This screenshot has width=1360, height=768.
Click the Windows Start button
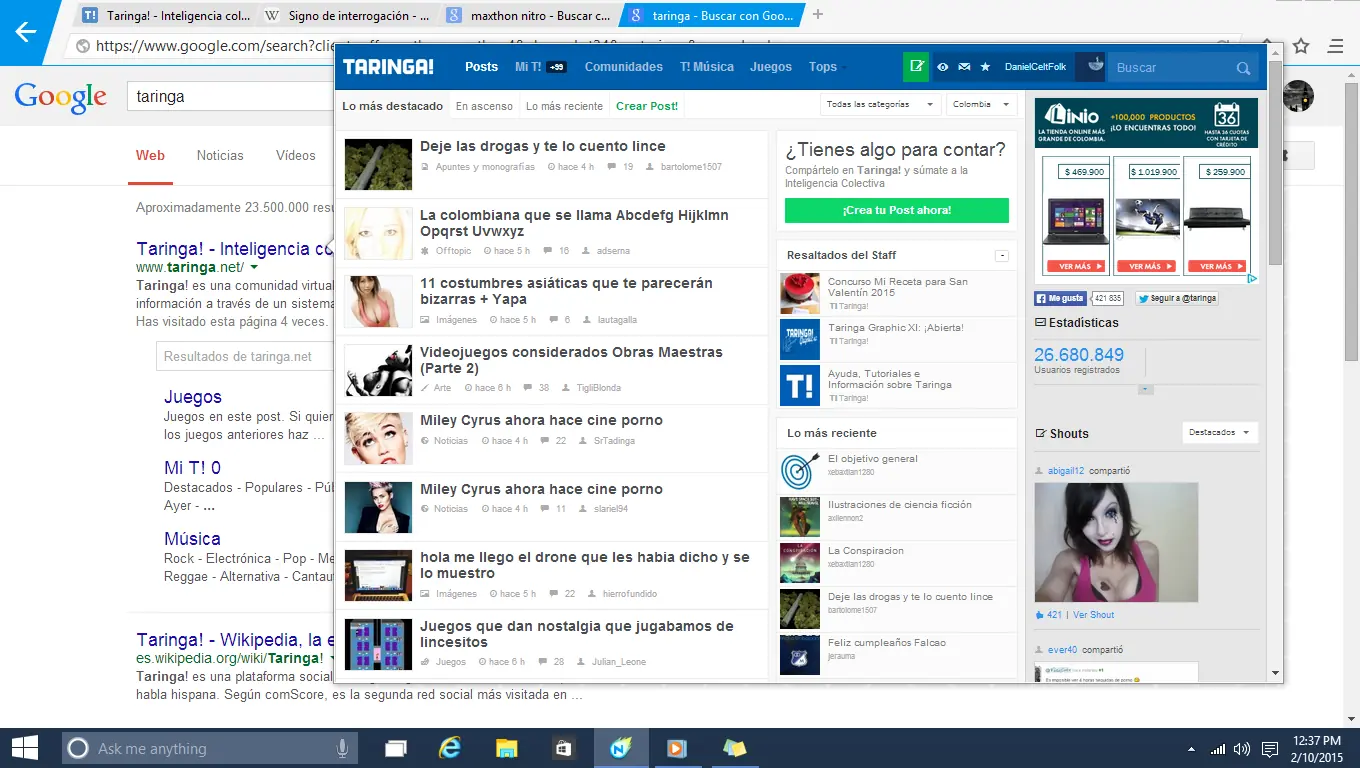[x=25, y=748]
